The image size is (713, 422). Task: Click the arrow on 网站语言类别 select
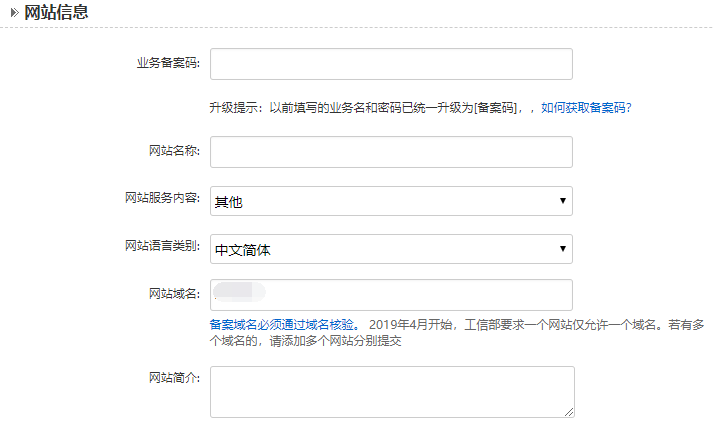(563, 249)
